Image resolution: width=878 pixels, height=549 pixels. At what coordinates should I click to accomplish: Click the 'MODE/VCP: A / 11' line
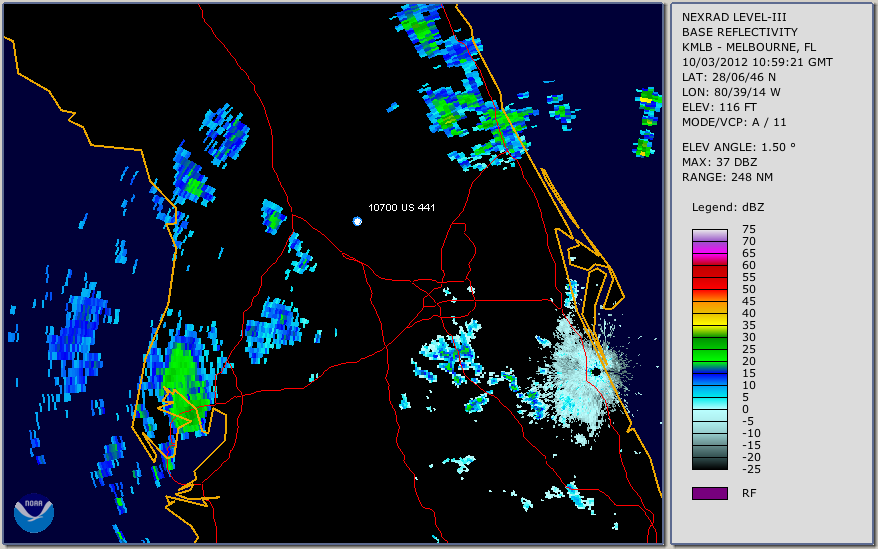pyautogui.click(x=734, y=122)
